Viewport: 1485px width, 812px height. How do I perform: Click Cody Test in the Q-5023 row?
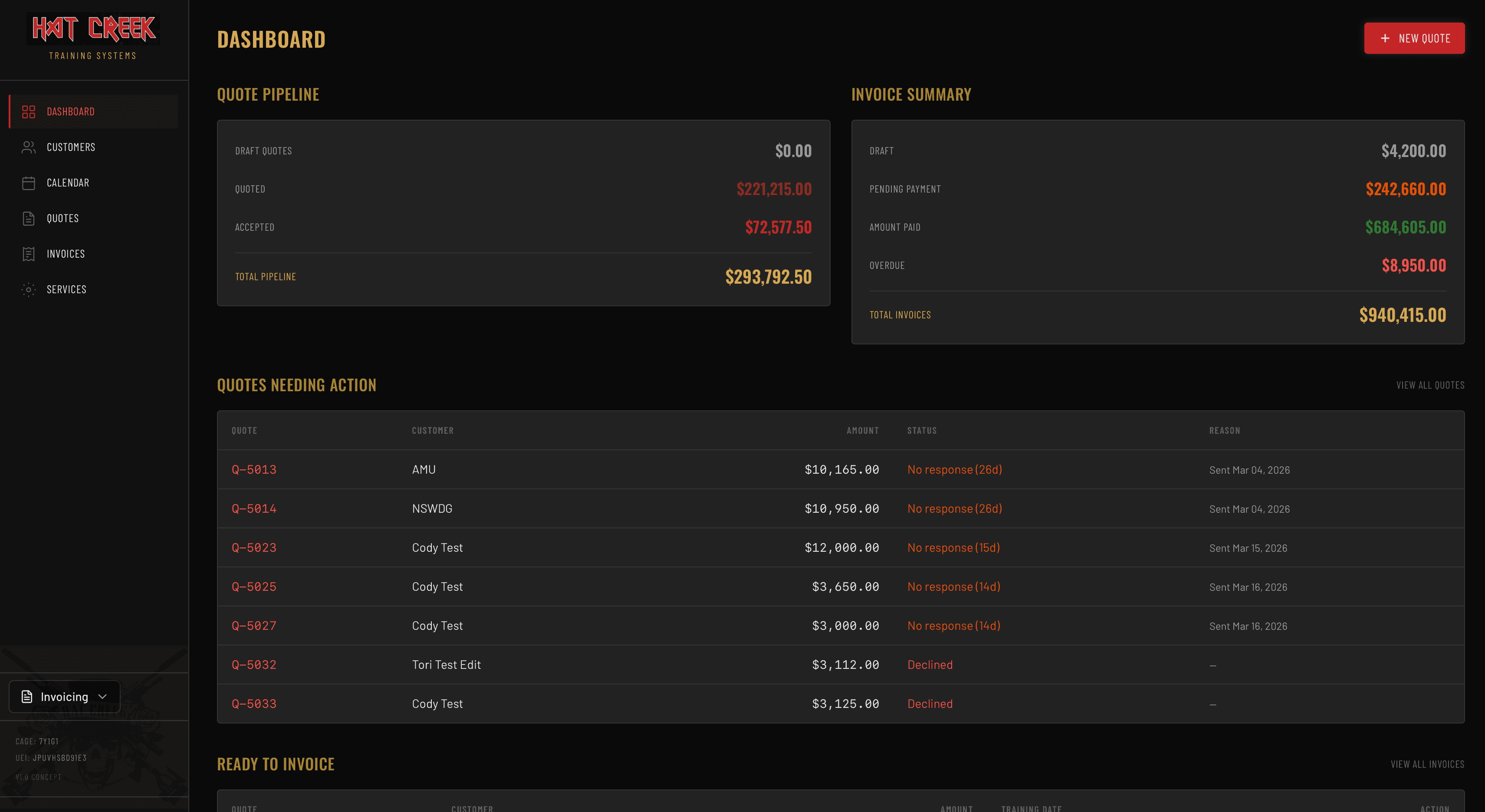tap(437, 548)
